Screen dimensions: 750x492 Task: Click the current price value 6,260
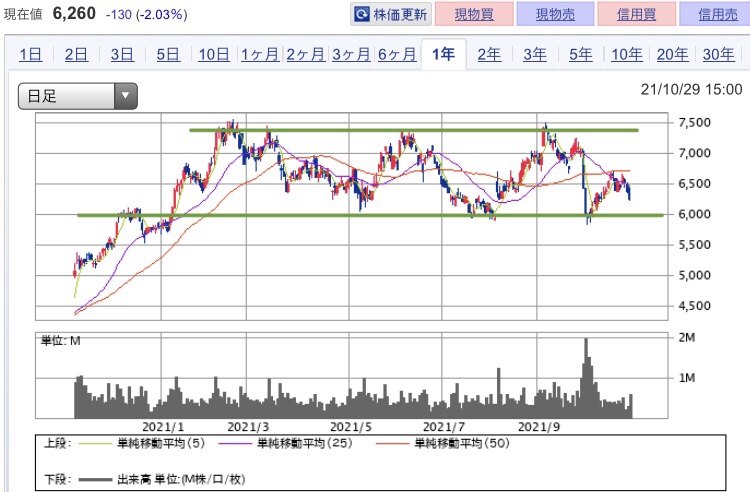click(74, 13)
